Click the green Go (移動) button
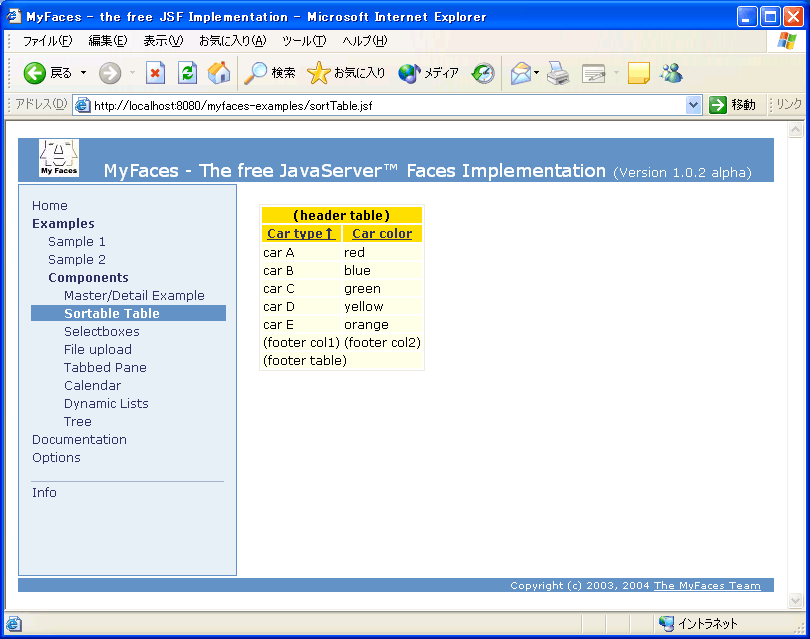Image resolution: width=810 pixels, height=639 pixels. point(733,105)
